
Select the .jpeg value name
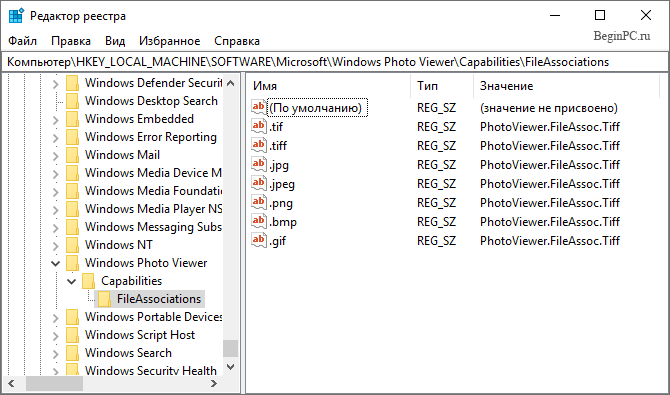(x=282, y=184)
